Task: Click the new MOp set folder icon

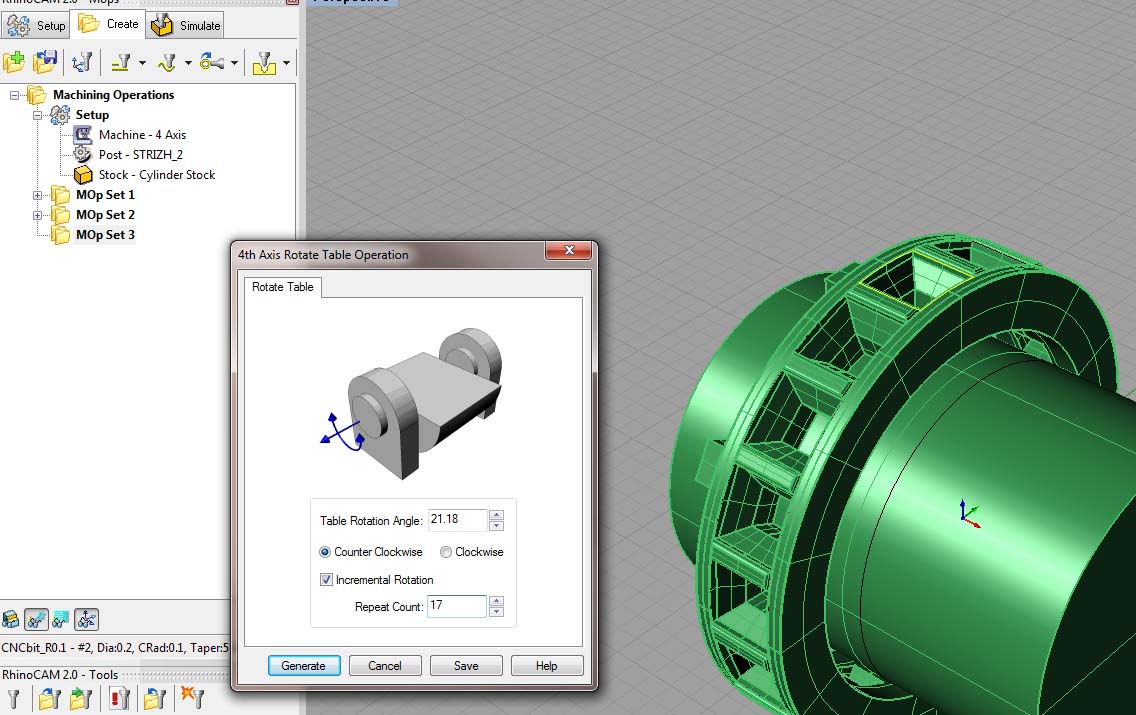Action: pos(14,62)
